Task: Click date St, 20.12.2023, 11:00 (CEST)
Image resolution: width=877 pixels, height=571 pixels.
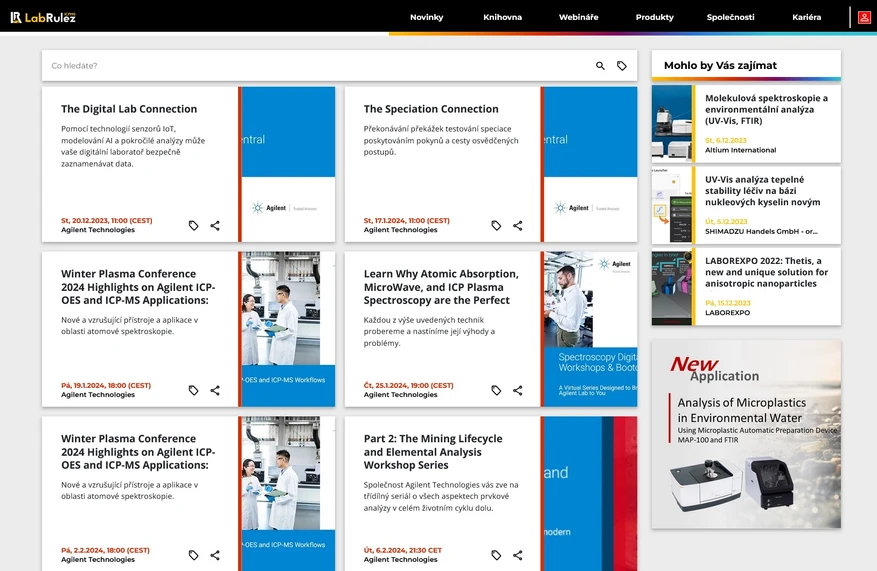Action: pos(106,220)
